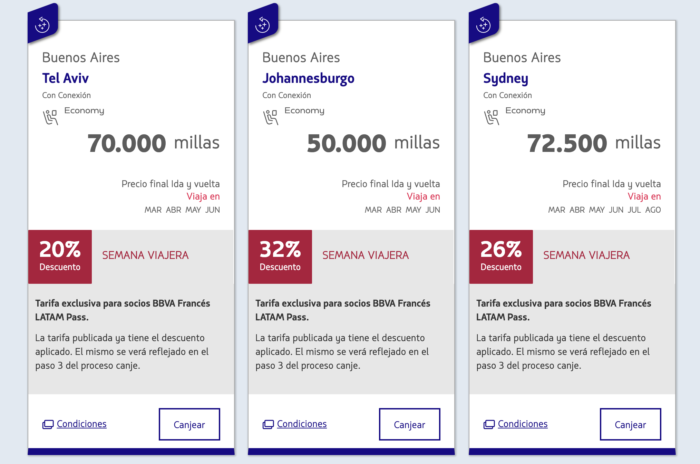
Task: Click the Economy seat icon on Sydney card
Action: [491, 115]
